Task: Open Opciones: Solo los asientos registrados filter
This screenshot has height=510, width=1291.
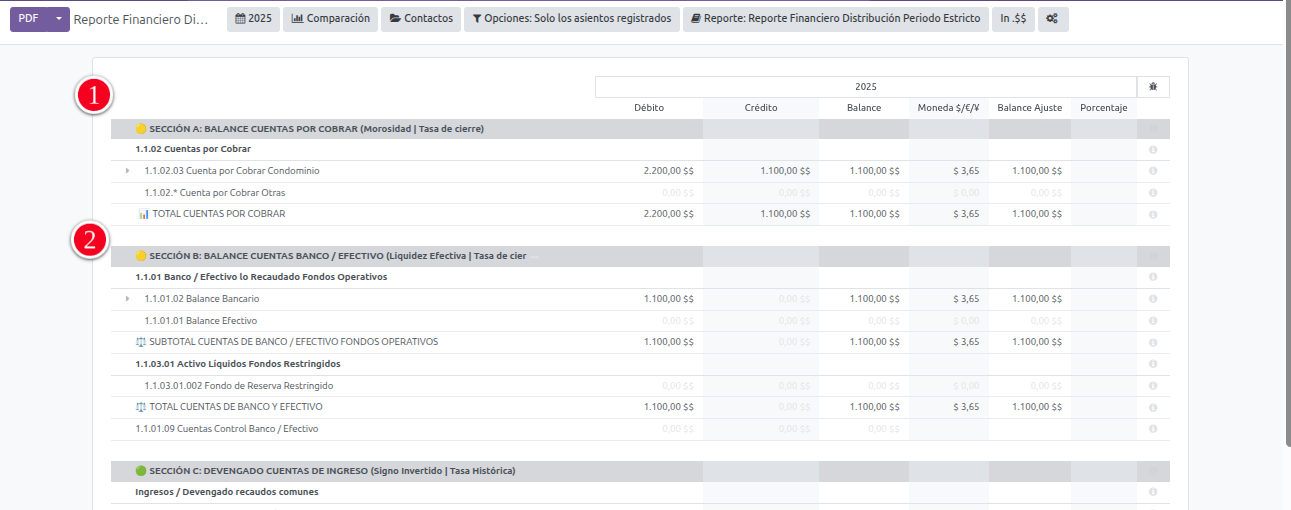Action: tap(571, 19)
